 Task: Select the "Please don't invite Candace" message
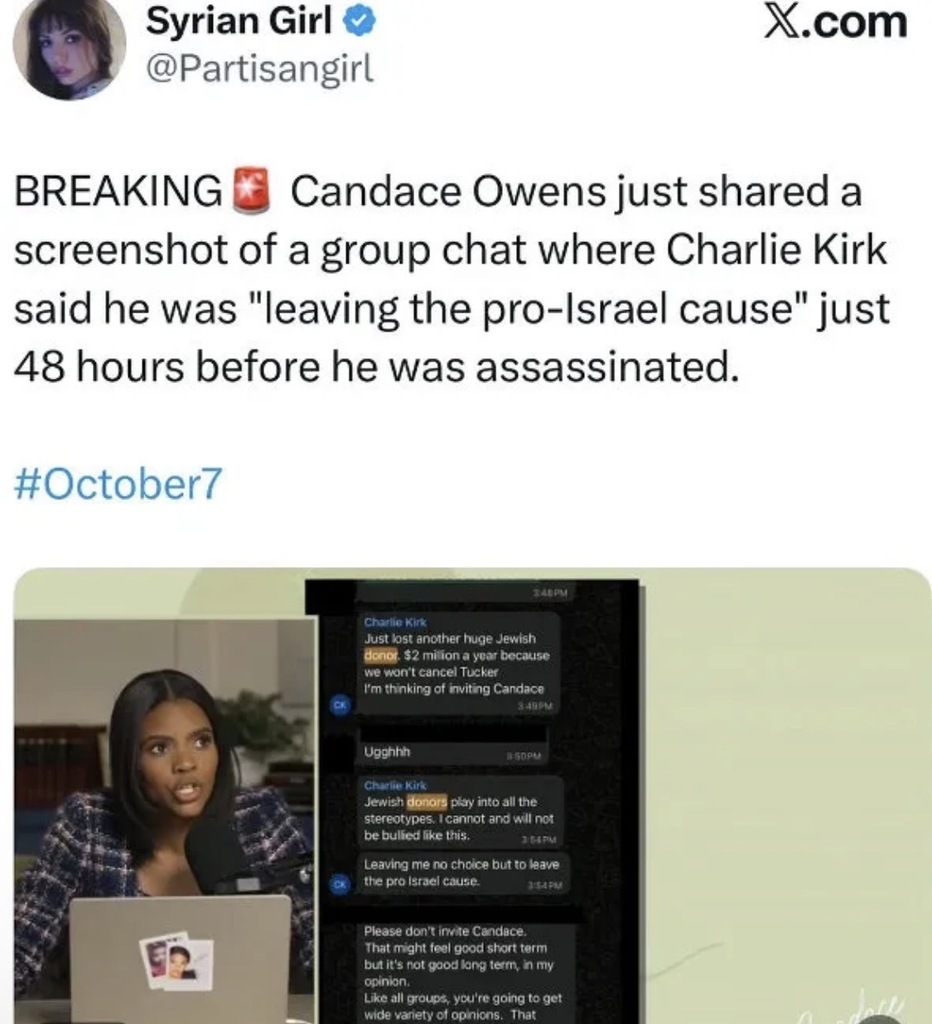[x=466, y=973]
